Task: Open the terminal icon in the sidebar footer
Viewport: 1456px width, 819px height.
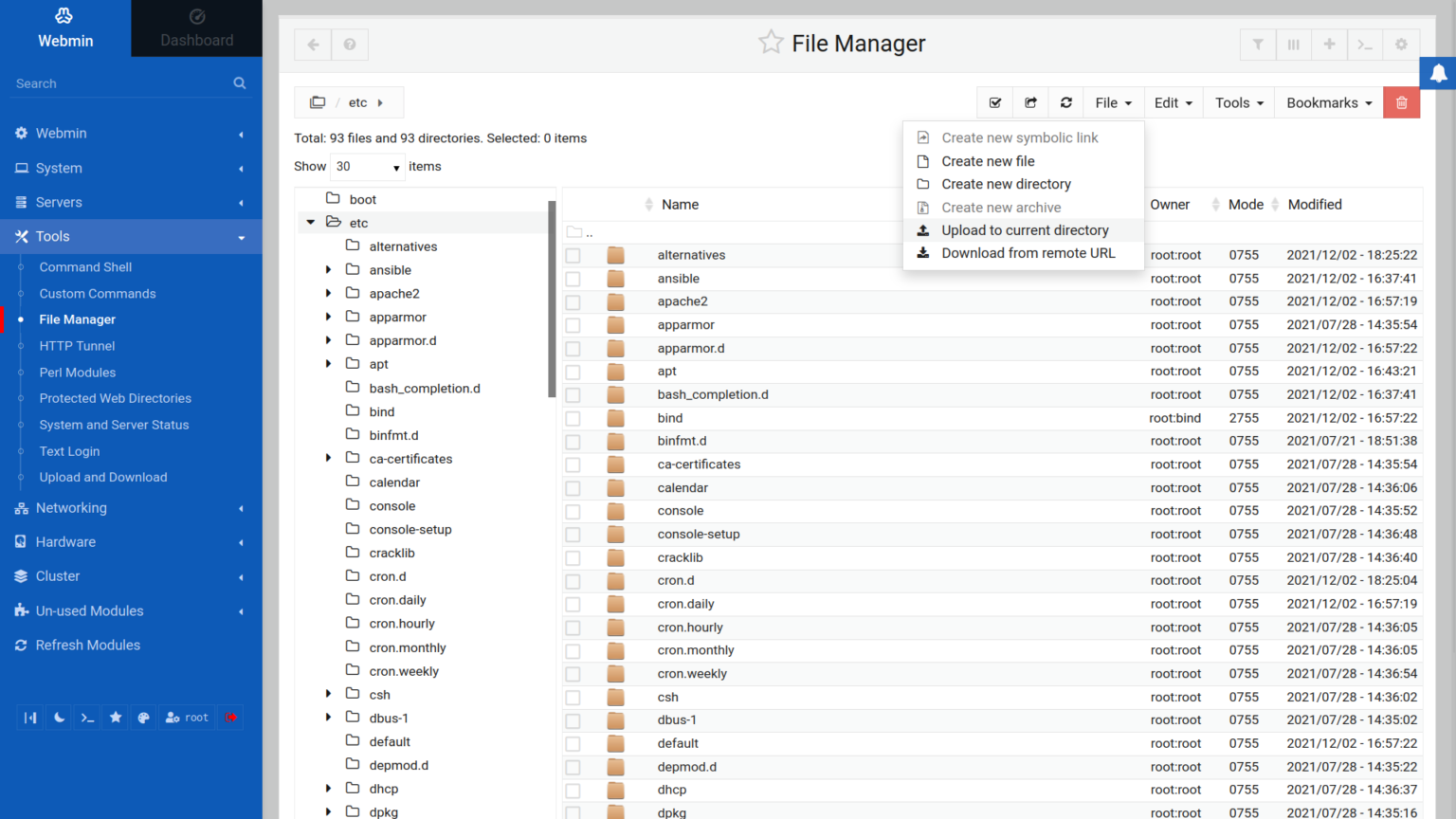Action: [x=86, y=718]
